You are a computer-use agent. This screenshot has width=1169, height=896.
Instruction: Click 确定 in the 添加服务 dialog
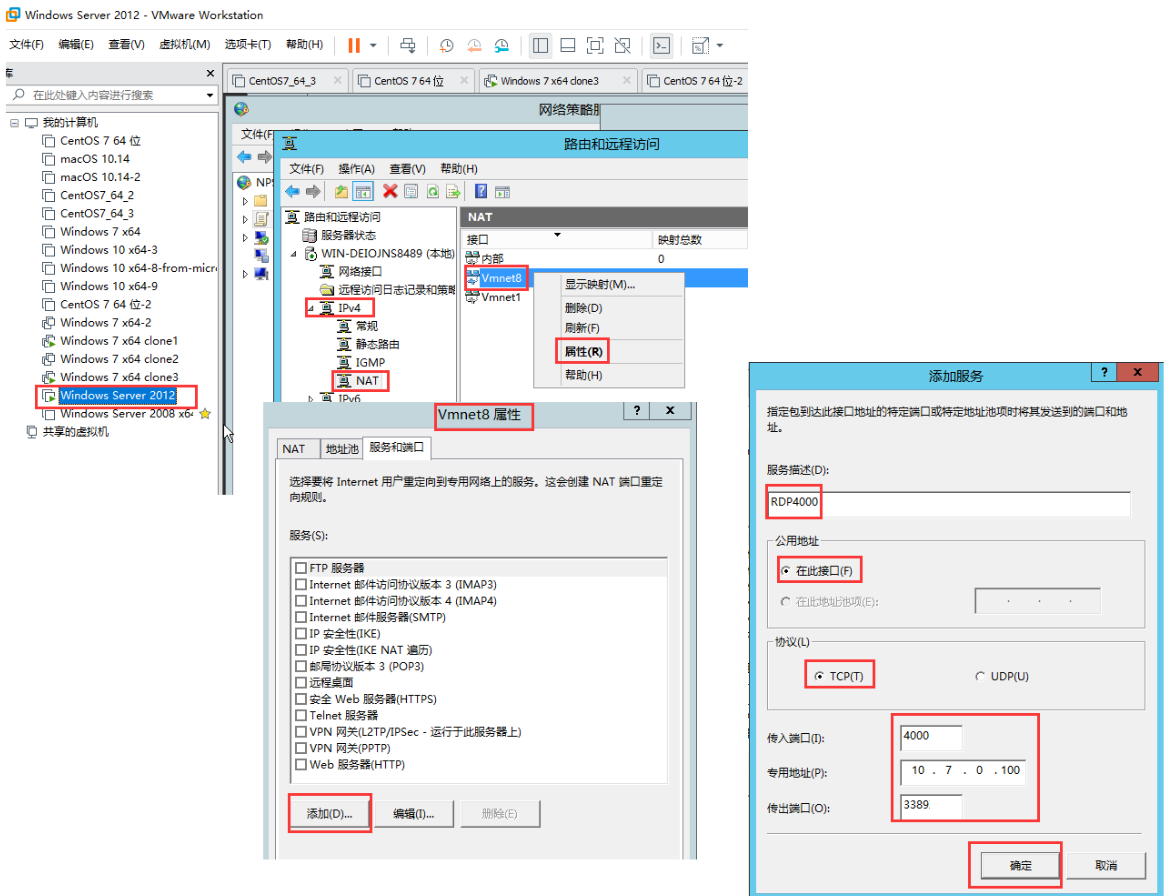[1021, 865]
